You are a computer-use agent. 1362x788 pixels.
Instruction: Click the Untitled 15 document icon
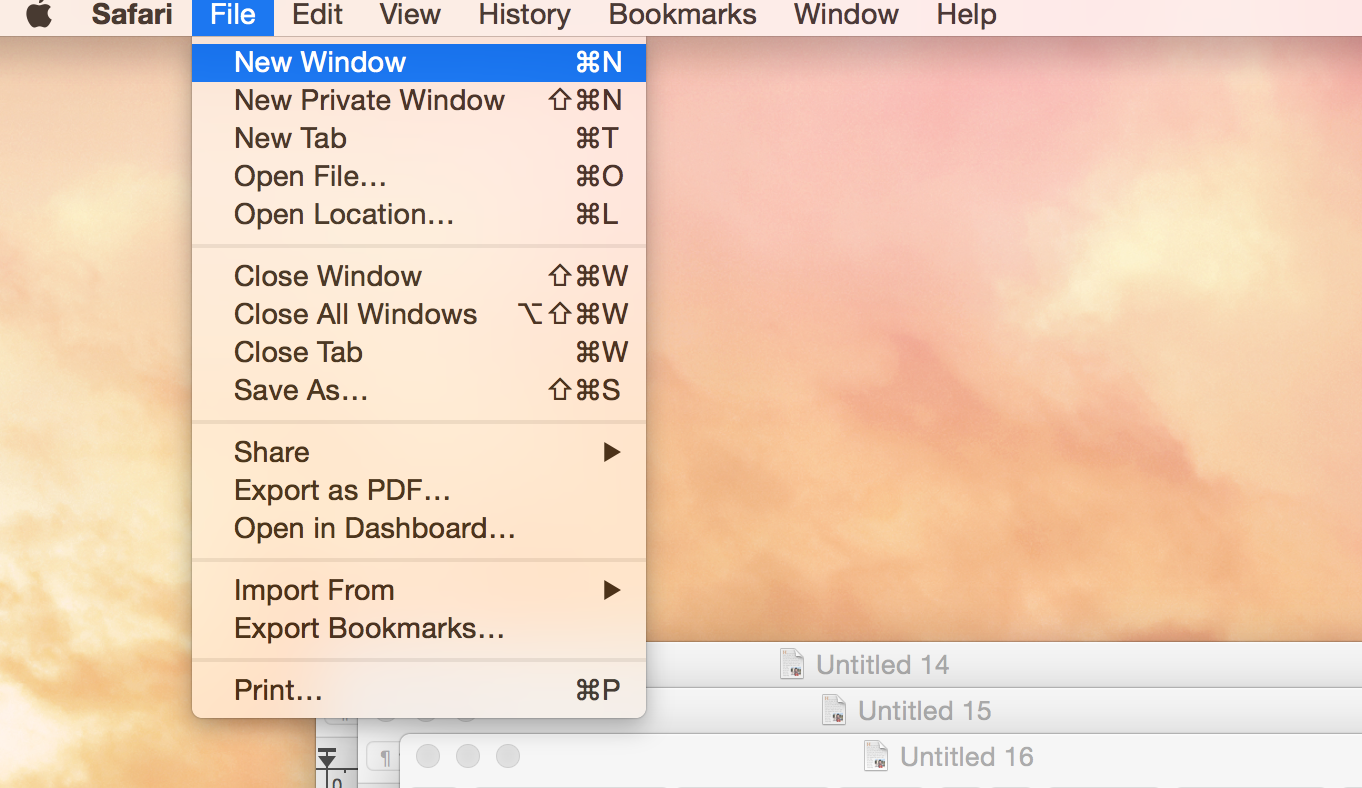tap(834, 710)
